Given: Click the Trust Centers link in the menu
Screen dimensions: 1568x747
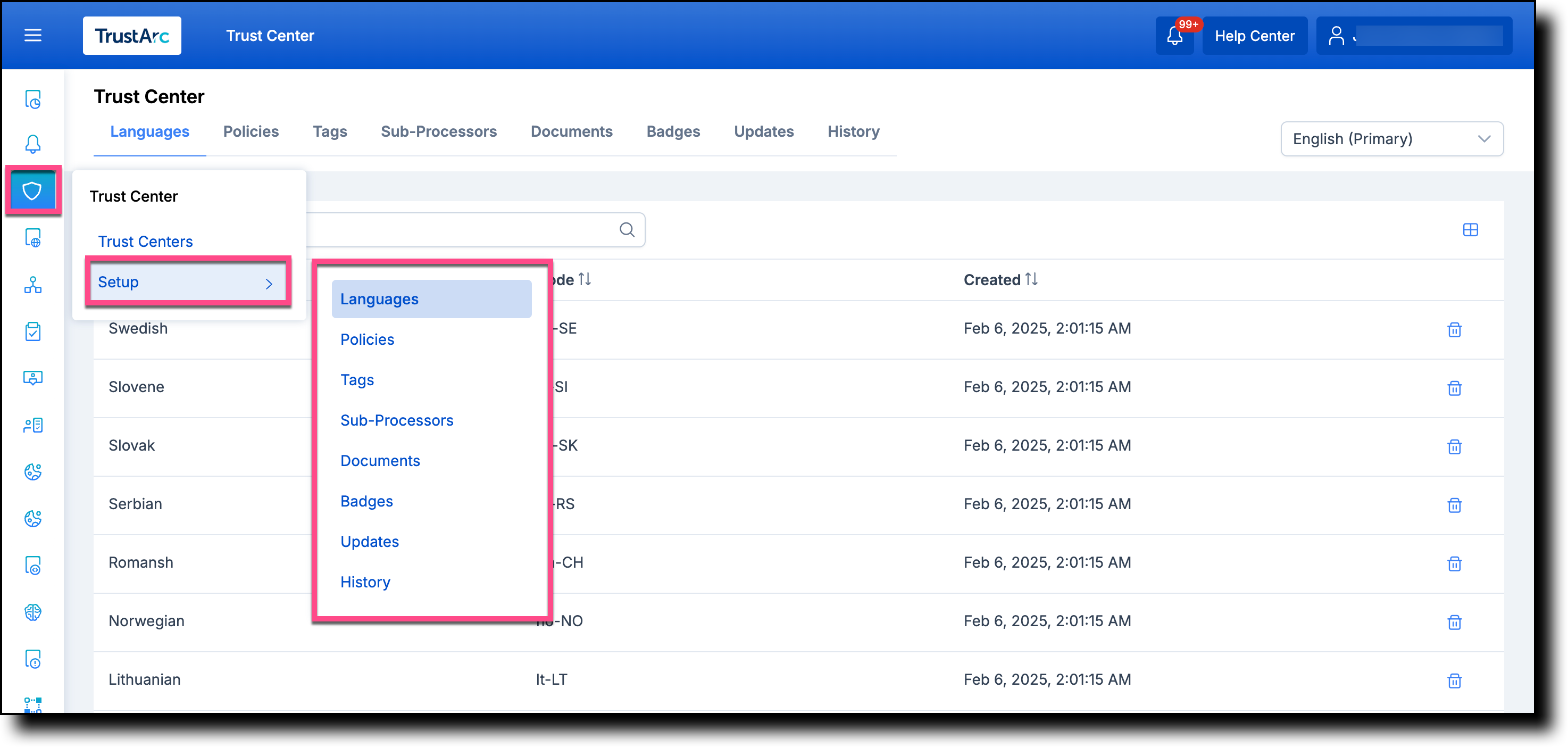Looking at the screenshot, I should (x=145, y=241).
